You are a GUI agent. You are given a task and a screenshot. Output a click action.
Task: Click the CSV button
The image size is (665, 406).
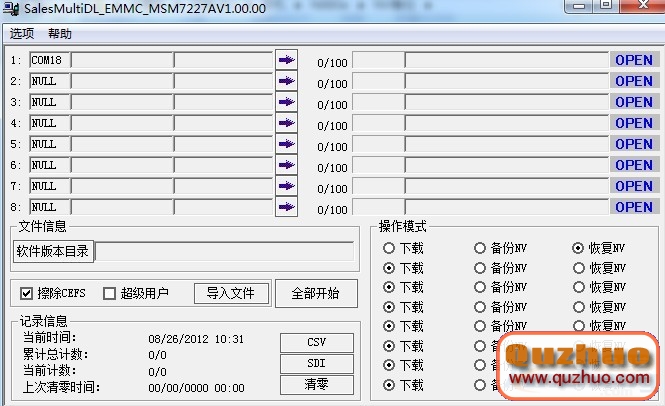click(x=316, y=342)
